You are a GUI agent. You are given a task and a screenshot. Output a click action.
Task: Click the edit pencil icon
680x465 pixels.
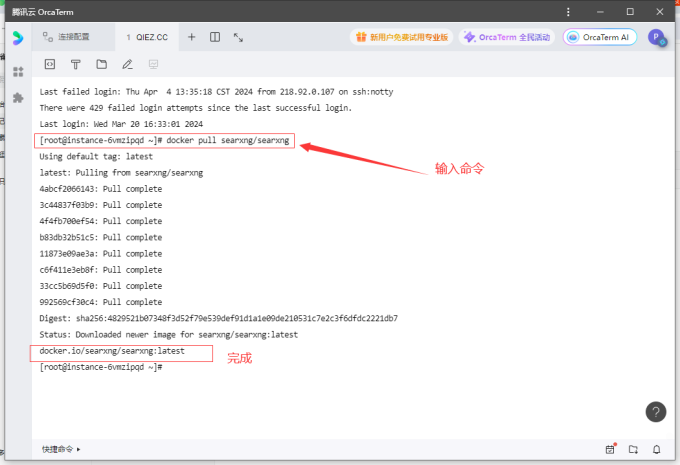coord(127,64)
